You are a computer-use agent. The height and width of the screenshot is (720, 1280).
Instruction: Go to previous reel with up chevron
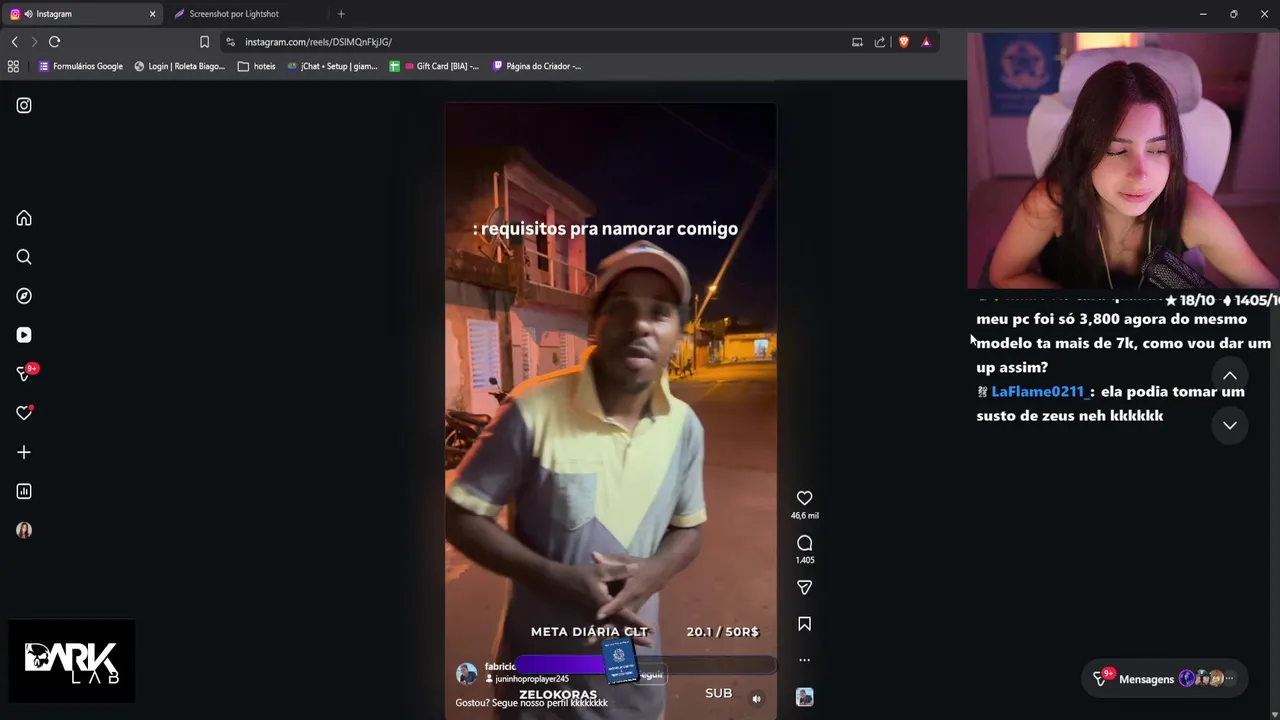1230,376
